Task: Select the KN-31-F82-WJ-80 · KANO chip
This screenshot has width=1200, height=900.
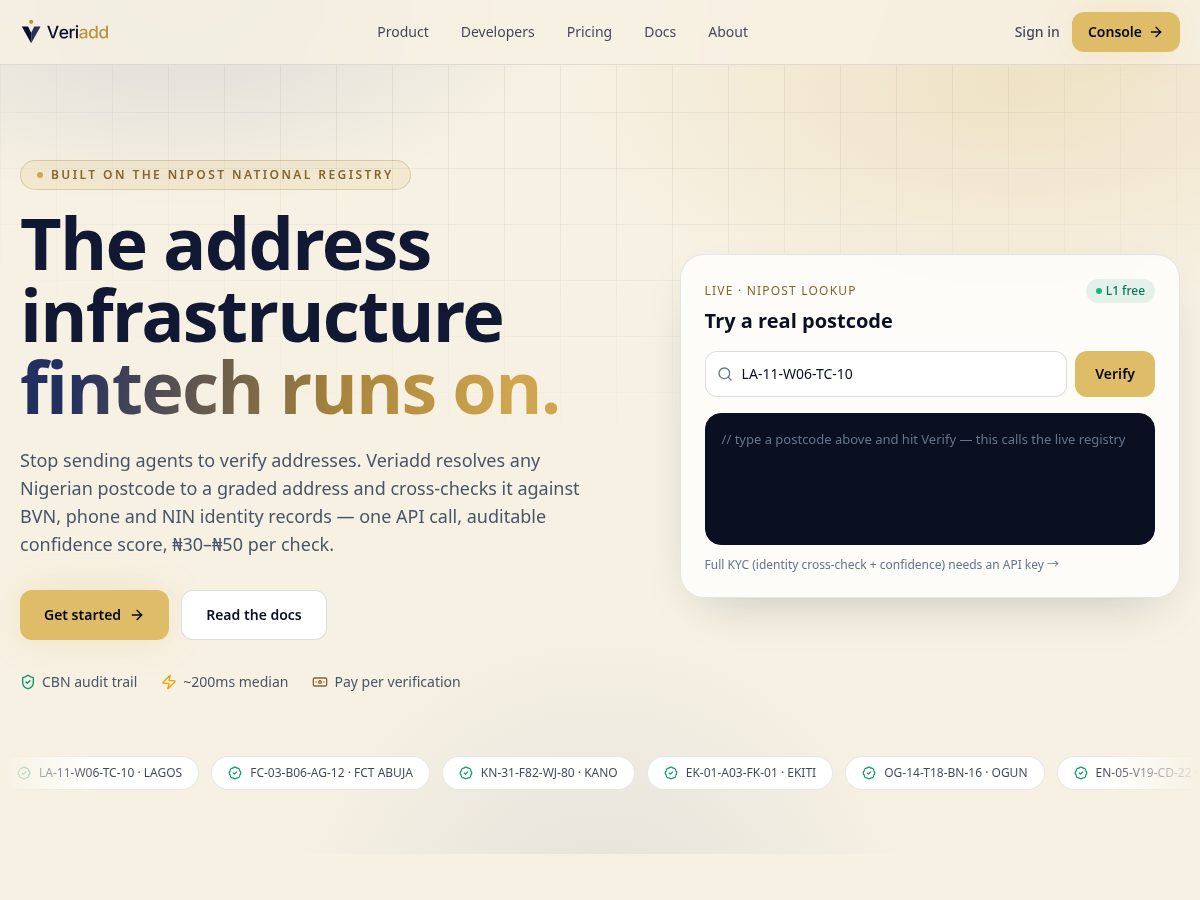Action: 538,773
